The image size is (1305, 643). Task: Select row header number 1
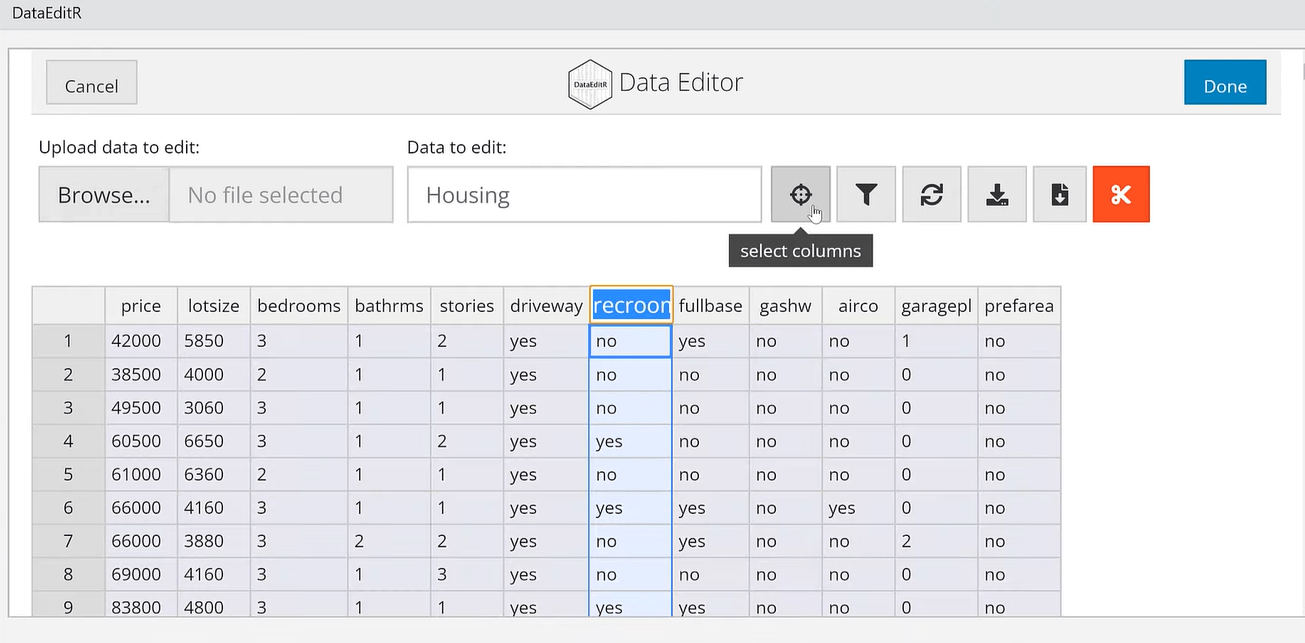[x=68, y=341]
